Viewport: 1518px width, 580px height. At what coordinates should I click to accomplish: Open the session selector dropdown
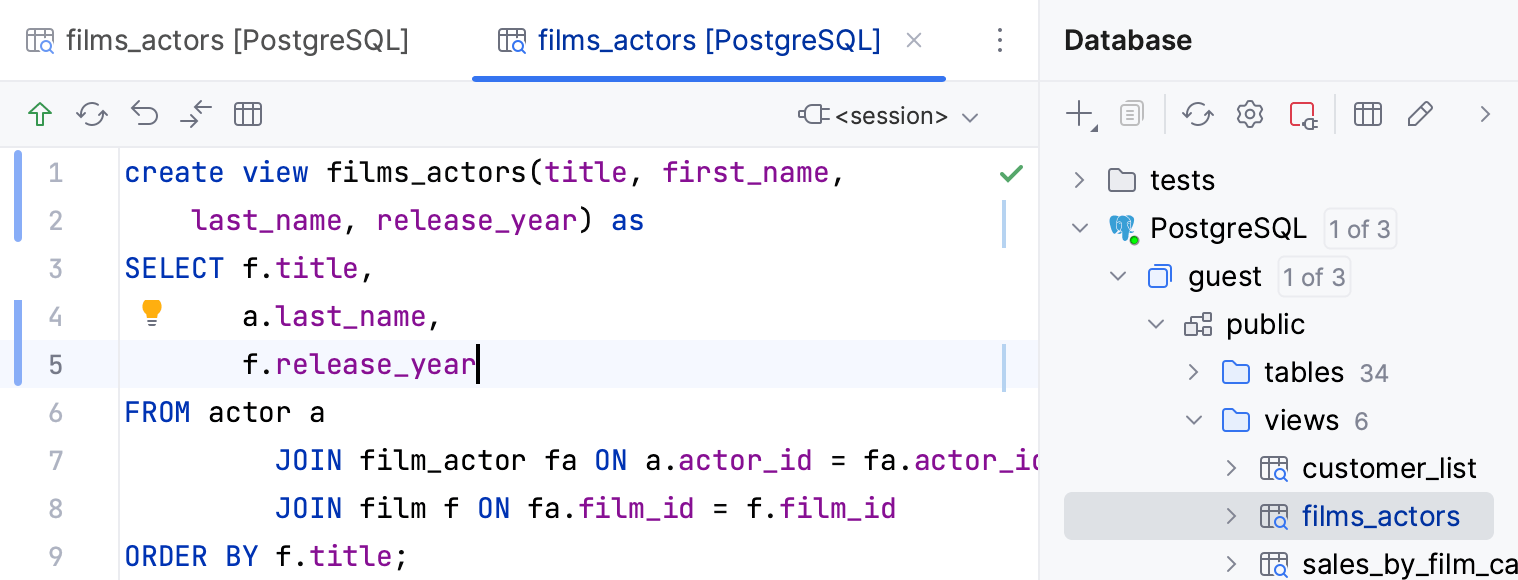point(890,116)
